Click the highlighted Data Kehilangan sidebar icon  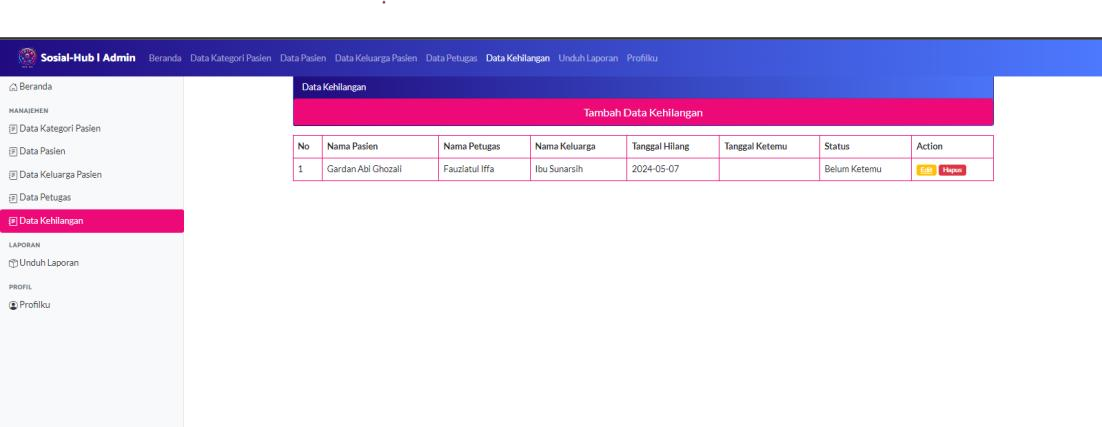(8, 221)
